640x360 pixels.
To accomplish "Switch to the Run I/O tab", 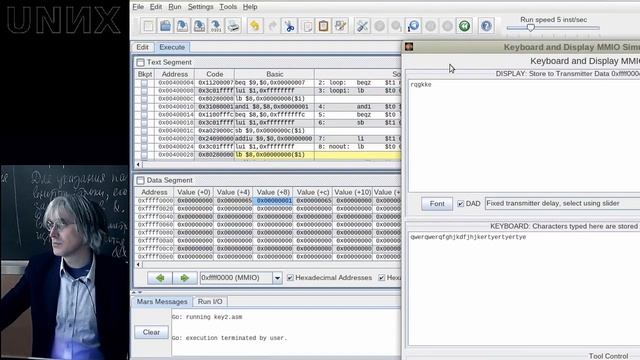I will coord(210,302).
